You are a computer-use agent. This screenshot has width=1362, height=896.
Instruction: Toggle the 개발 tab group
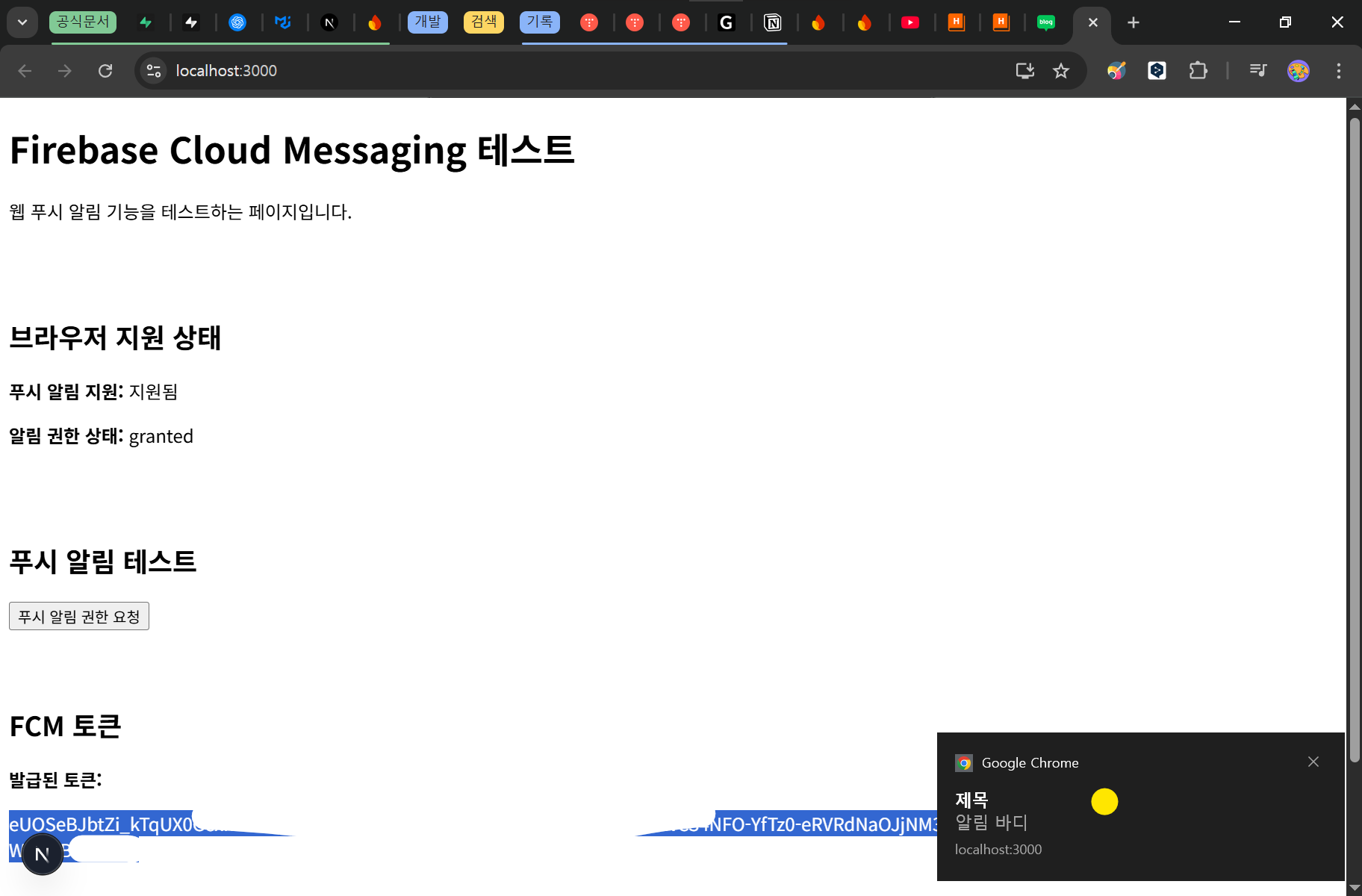428,22
